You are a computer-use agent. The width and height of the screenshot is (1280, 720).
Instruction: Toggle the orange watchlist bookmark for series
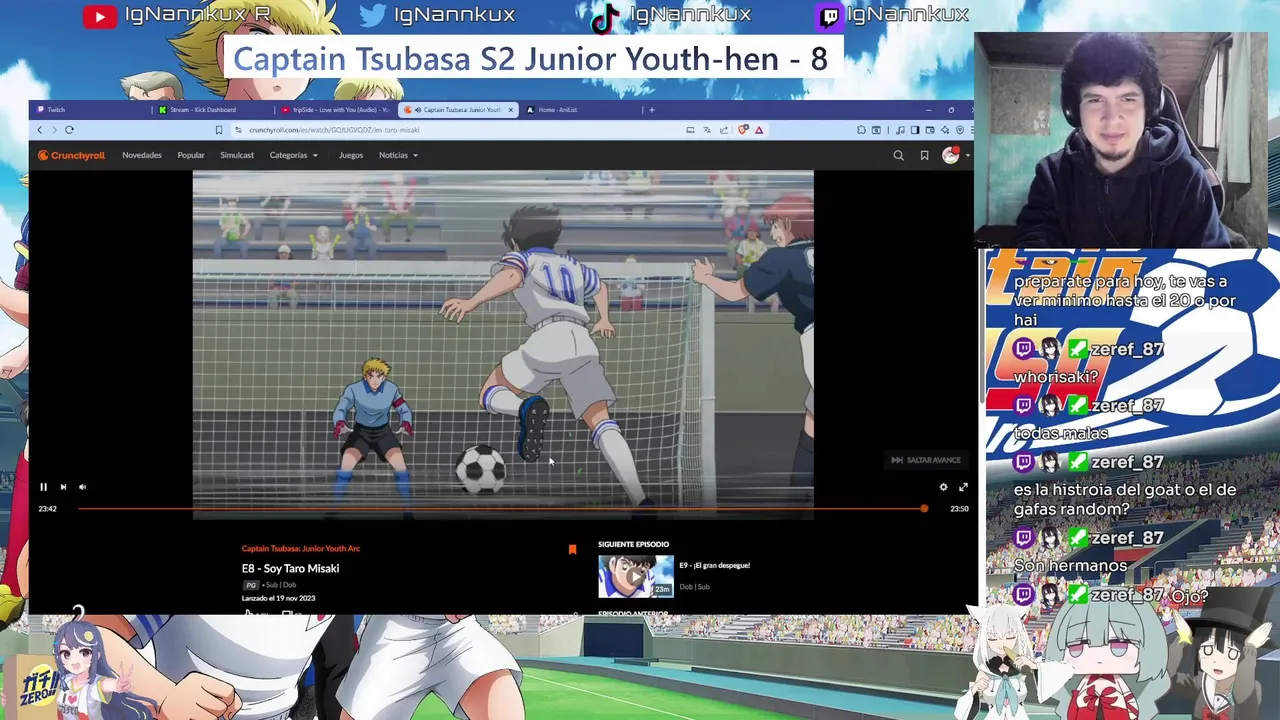(x=572, y=549)
